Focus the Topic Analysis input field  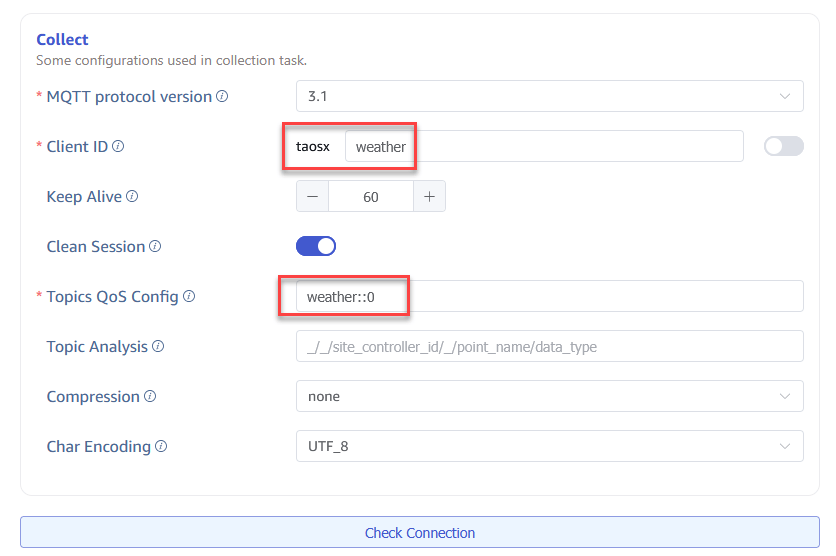click(x=549, y=346)
